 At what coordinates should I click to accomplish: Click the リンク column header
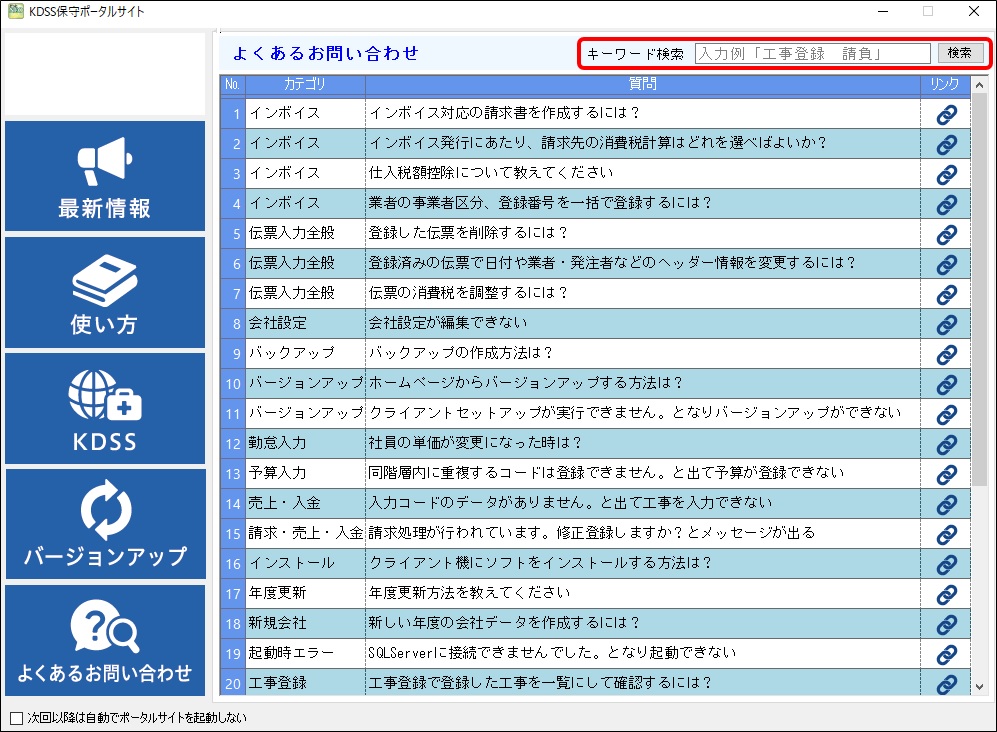point(945,84)
